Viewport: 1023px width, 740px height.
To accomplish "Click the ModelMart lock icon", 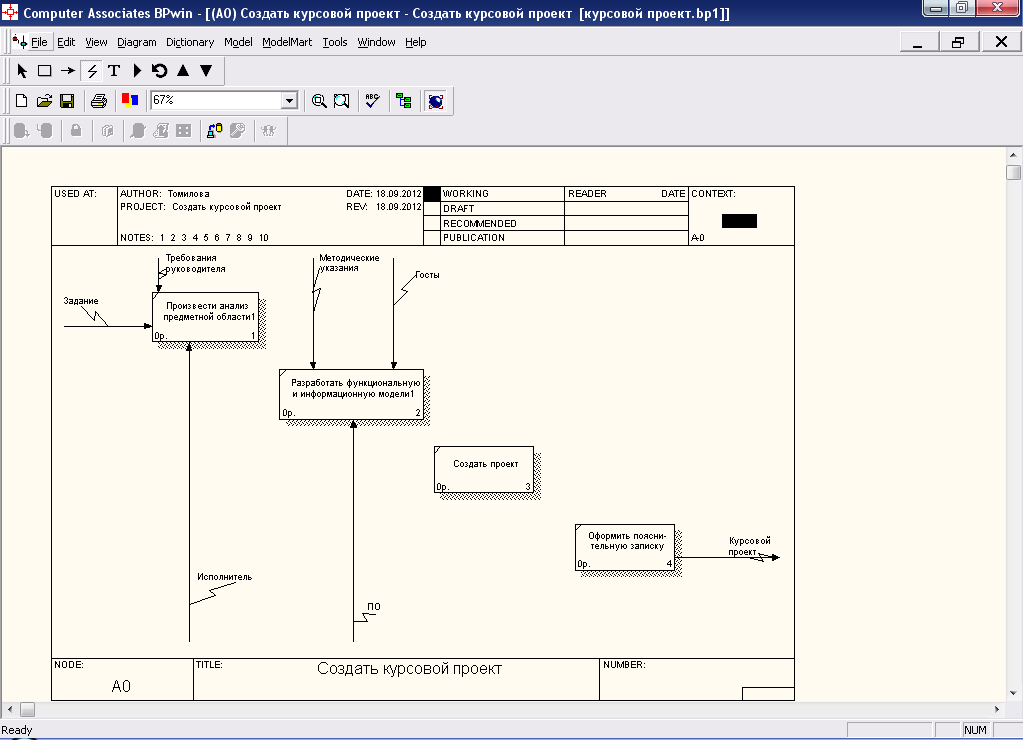I will 76,131.
